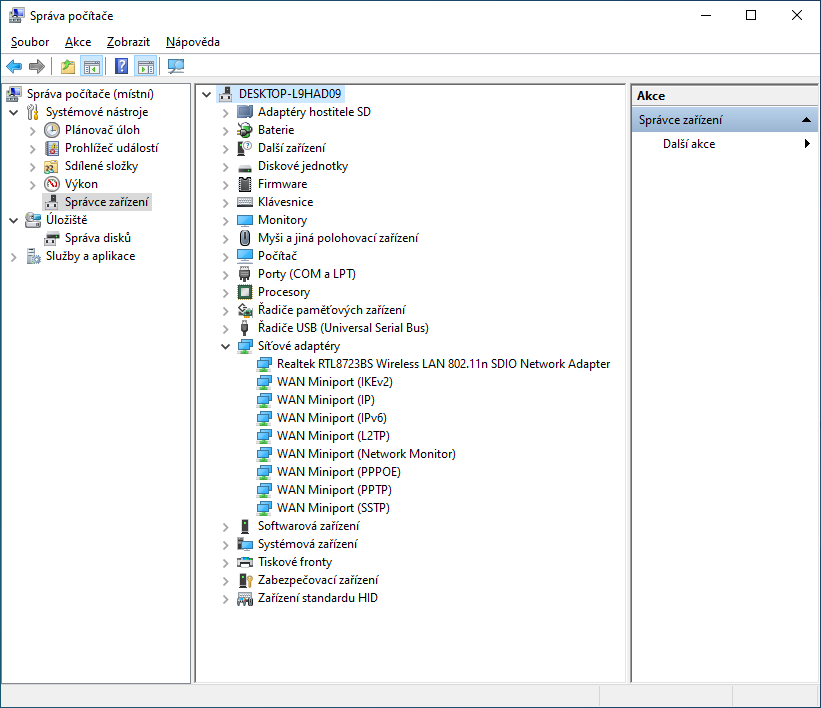The image size is (821, 708).
Task: Click the Prohlížeč událostí icon
Action: 52,148
